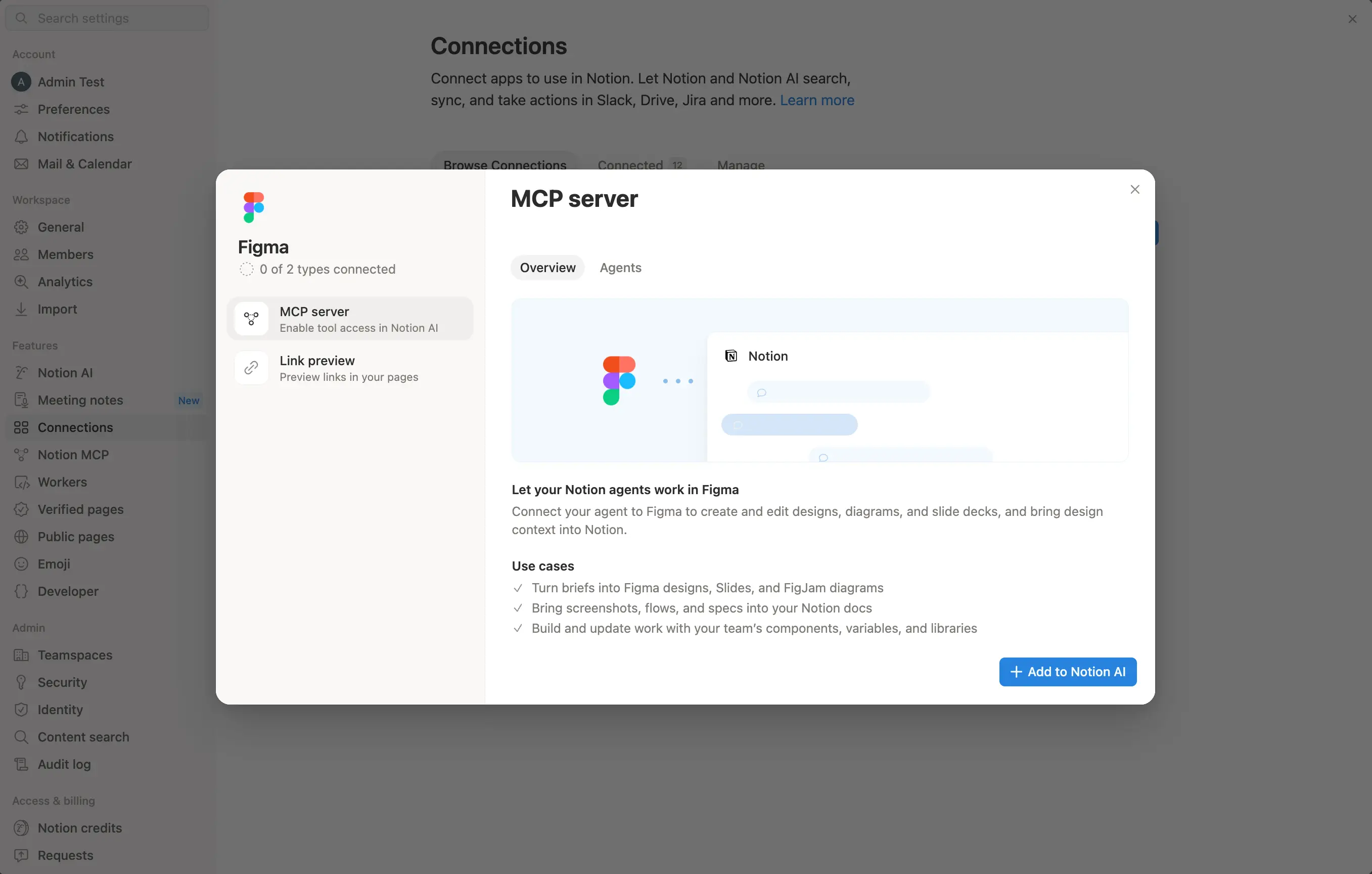Click the Verified pages badge icon

pyautogui.click(x=21, y=509)
